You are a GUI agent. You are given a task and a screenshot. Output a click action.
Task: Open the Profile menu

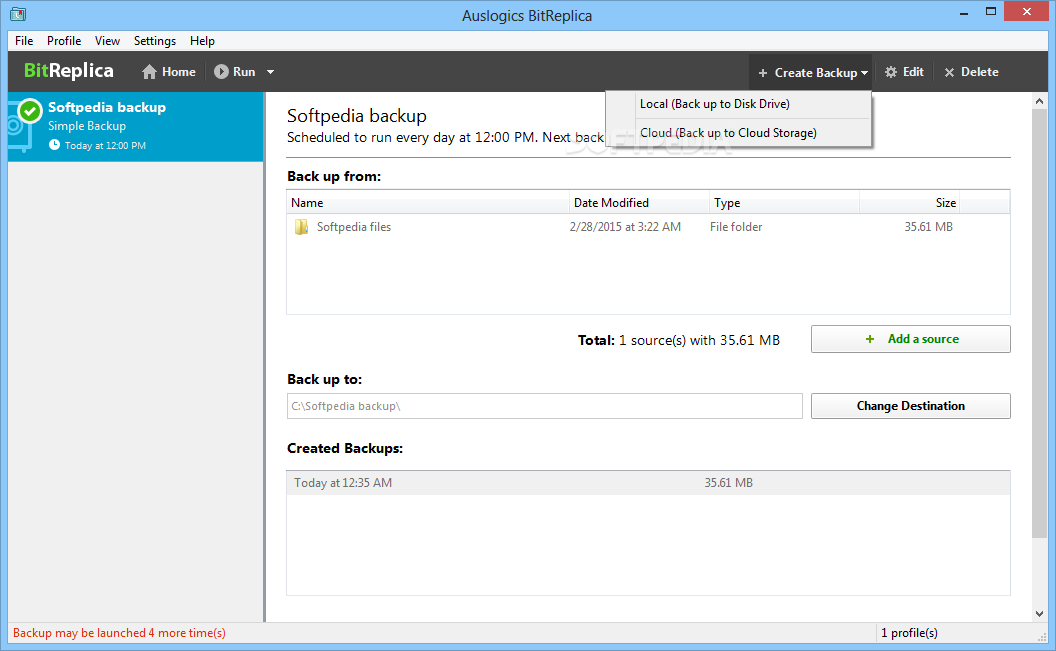click(64, 40)
